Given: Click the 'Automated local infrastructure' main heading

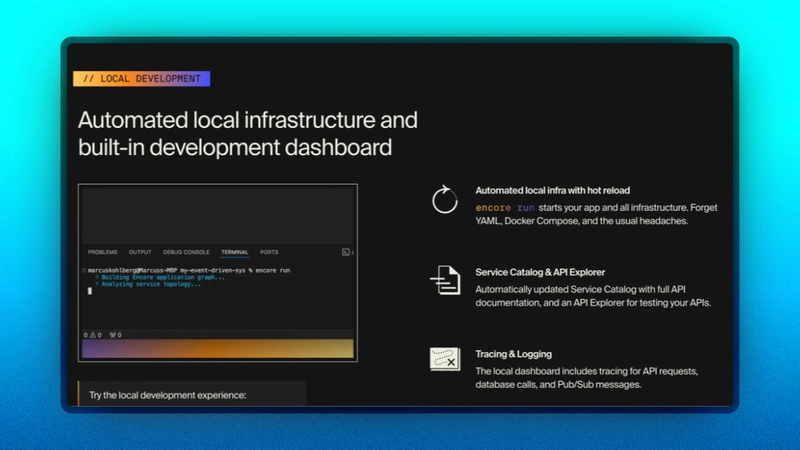Looking at the screenshot, I should [247, 120].
